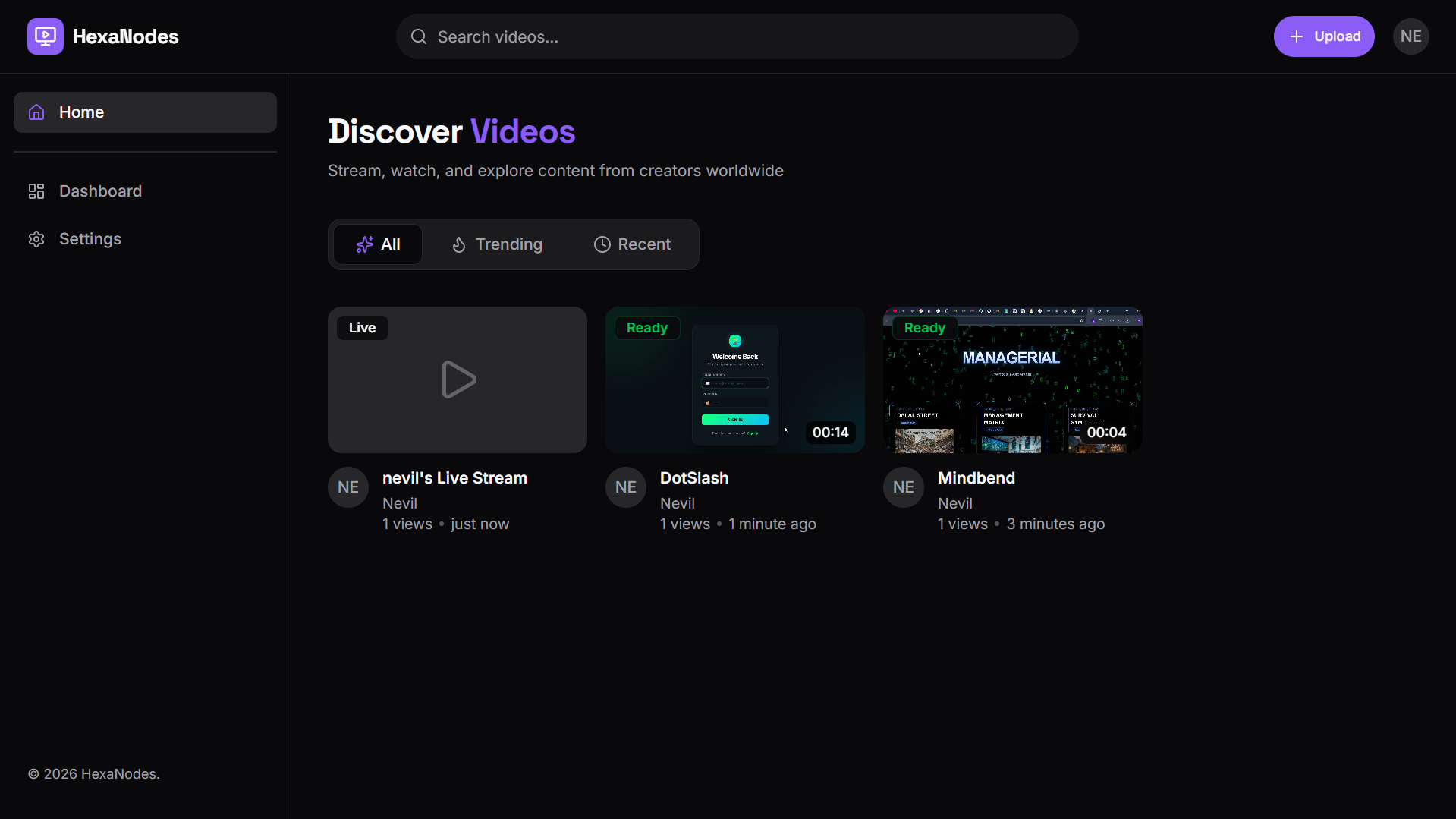Image resolution: width=1456 pixels, height=819 pixels.
Task: Open the Mindbend video thumbnail
Action: point(1013,380)
